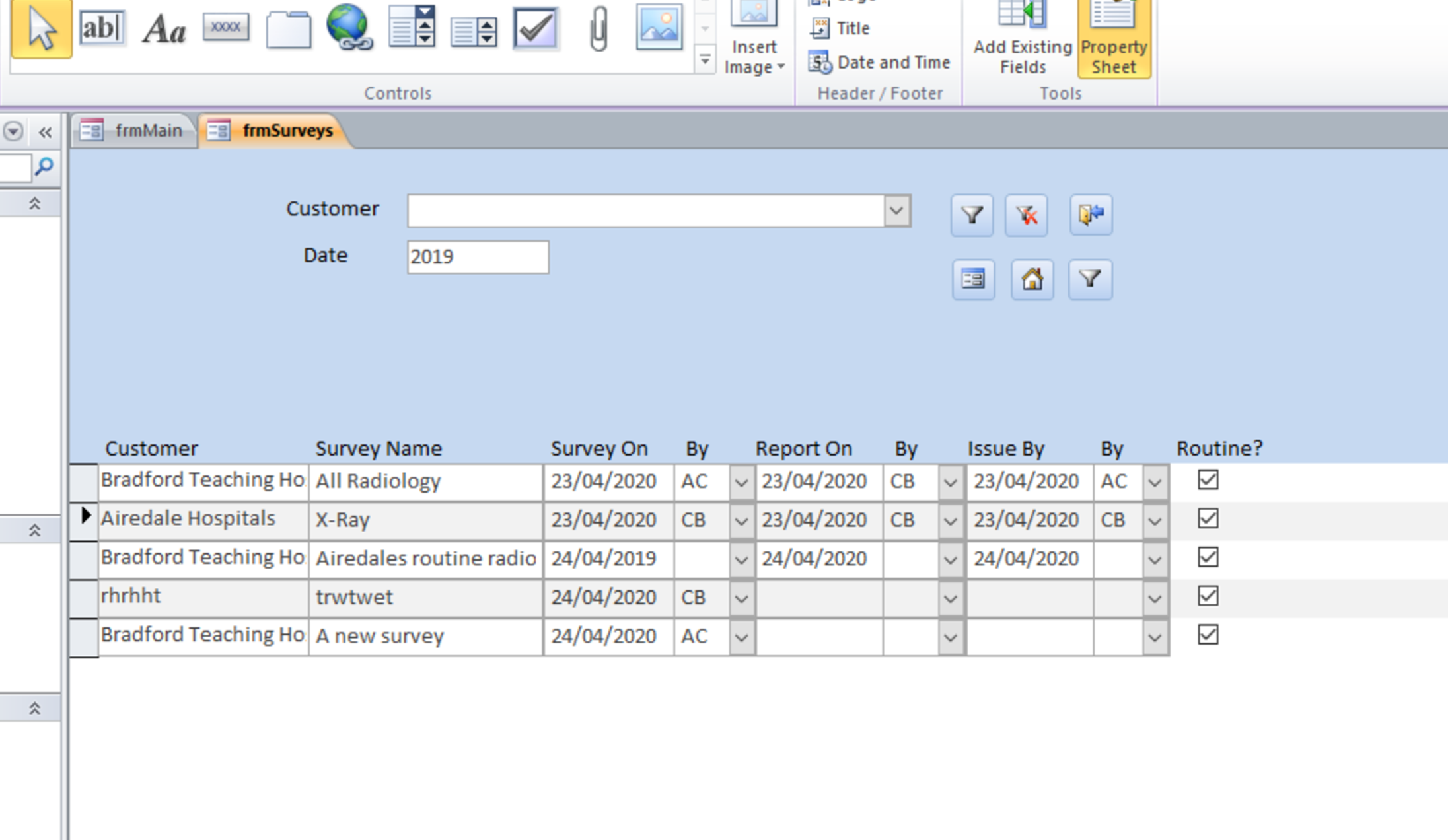Click the Routine? column header label
Image resolution: width=1448 pixels, height=840 pixels.
[1219, 449]
